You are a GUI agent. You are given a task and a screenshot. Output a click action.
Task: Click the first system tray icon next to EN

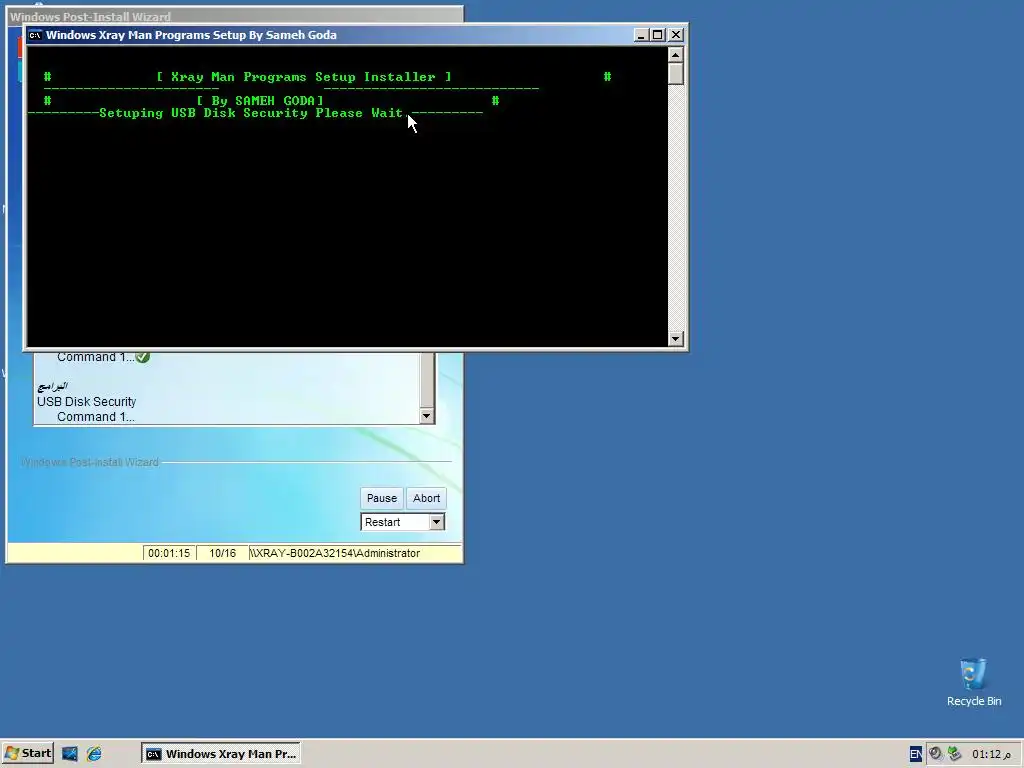click(936, 754)
